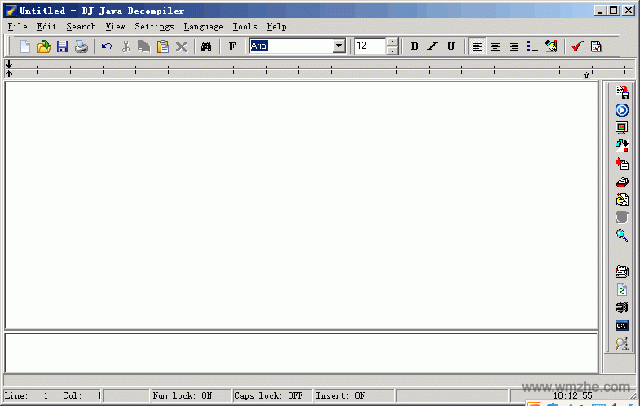Save file using the floppy disk icon
The height and width of the screenshot is (406, 640).
(x=62, y=47)
